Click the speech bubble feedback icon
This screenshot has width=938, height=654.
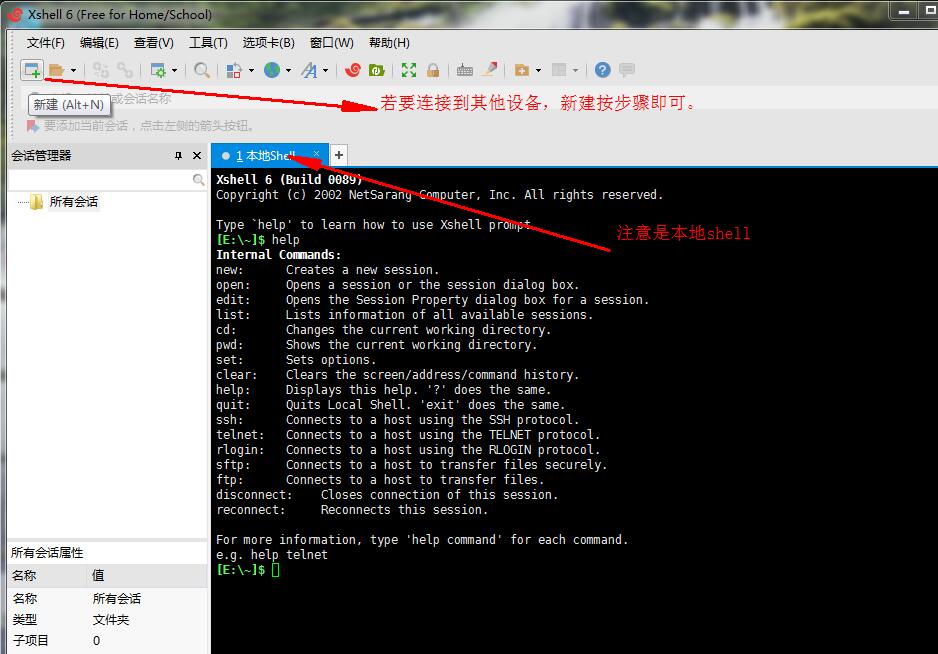click(626, 71)
